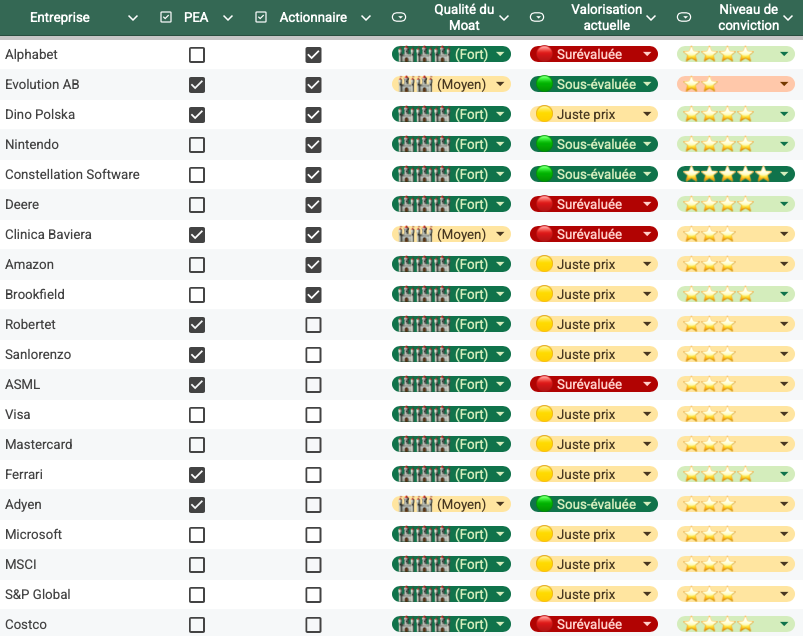This screenshot has width=803, height=636.
Task: Open the Moat quality dropdown for Alphabet
Action: tap(451, 54)
